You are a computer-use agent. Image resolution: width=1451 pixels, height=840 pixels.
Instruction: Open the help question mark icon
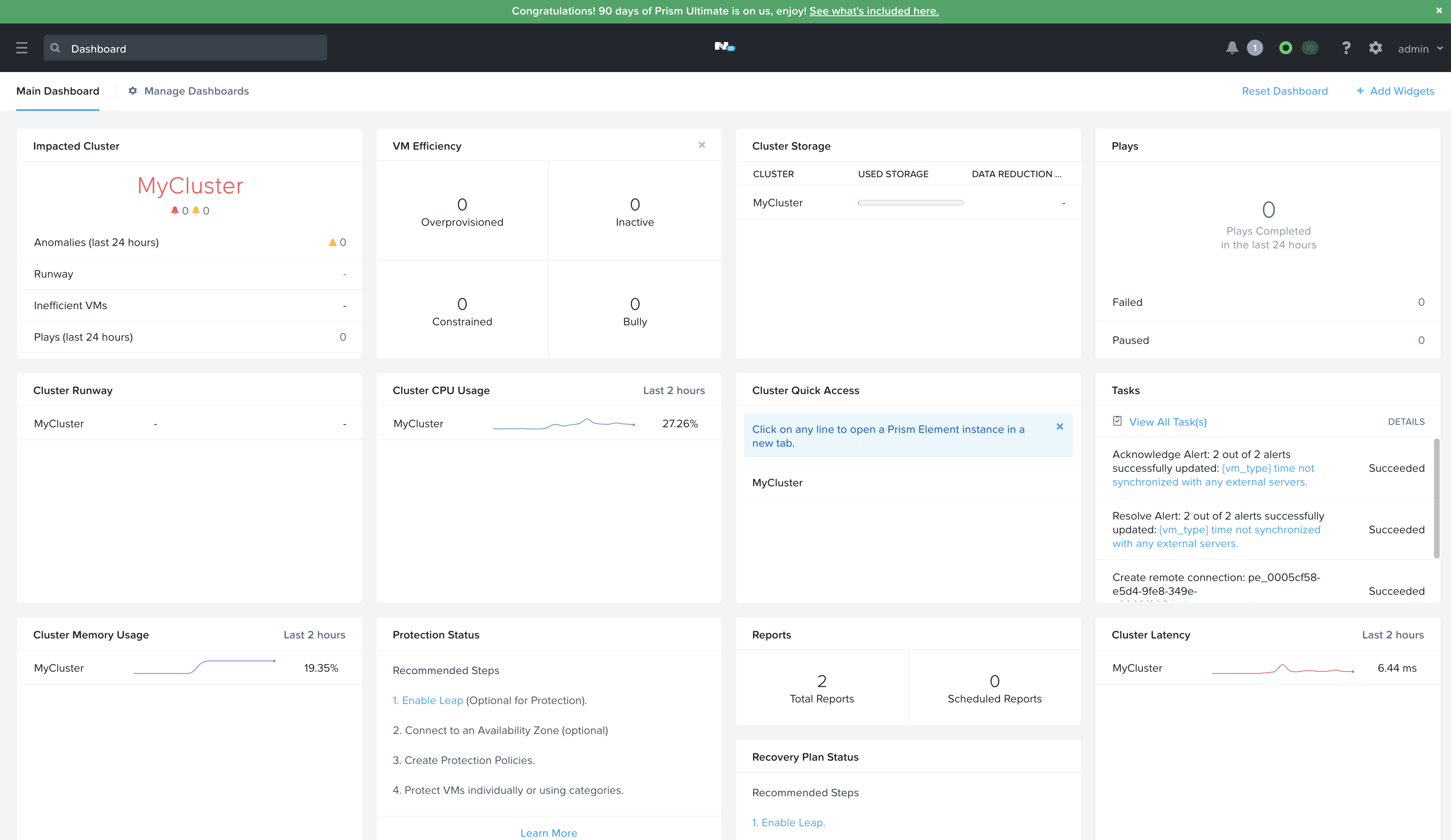1346,48
